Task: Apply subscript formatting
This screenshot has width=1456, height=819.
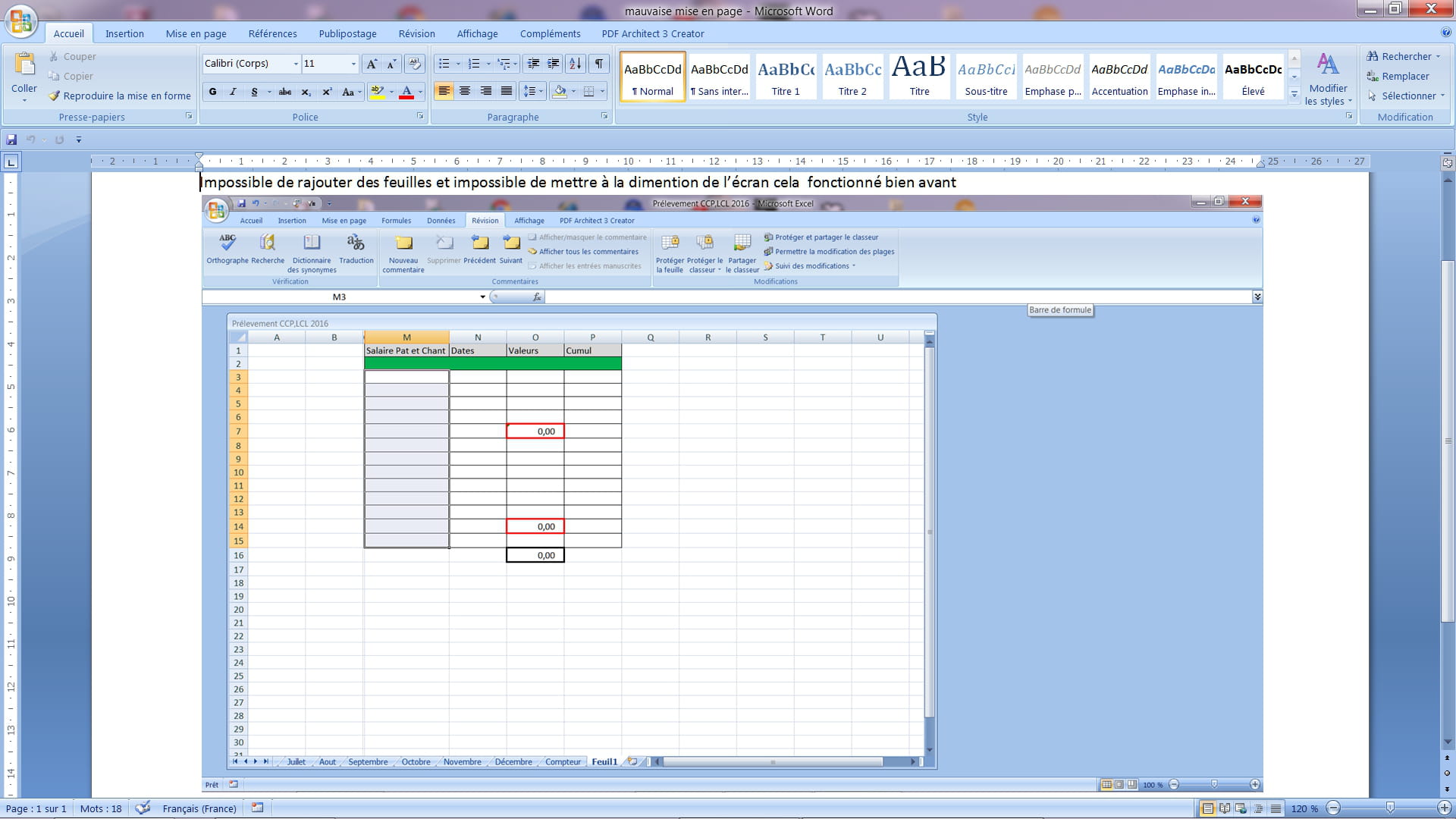Action: (x=306, y=92)
